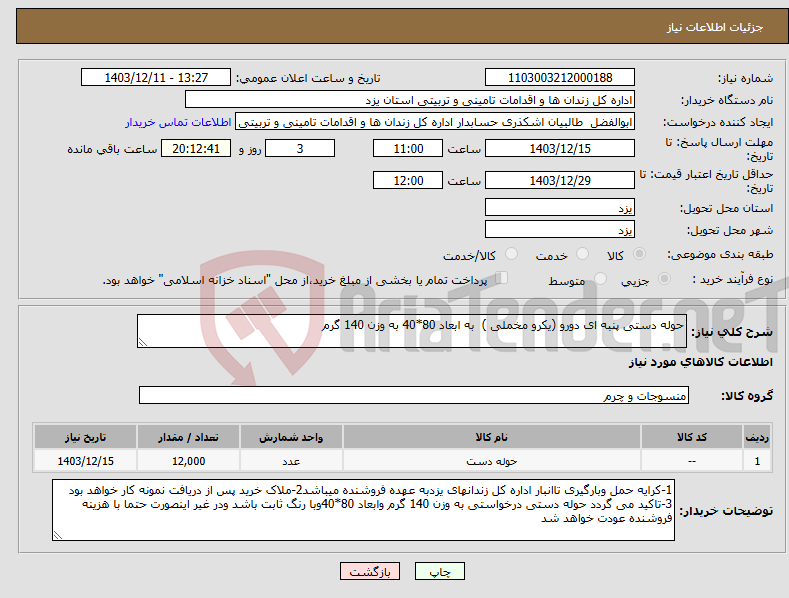Click the remaining days field showing 3
The height and width of the screenshot is (598, 789).
300,148
